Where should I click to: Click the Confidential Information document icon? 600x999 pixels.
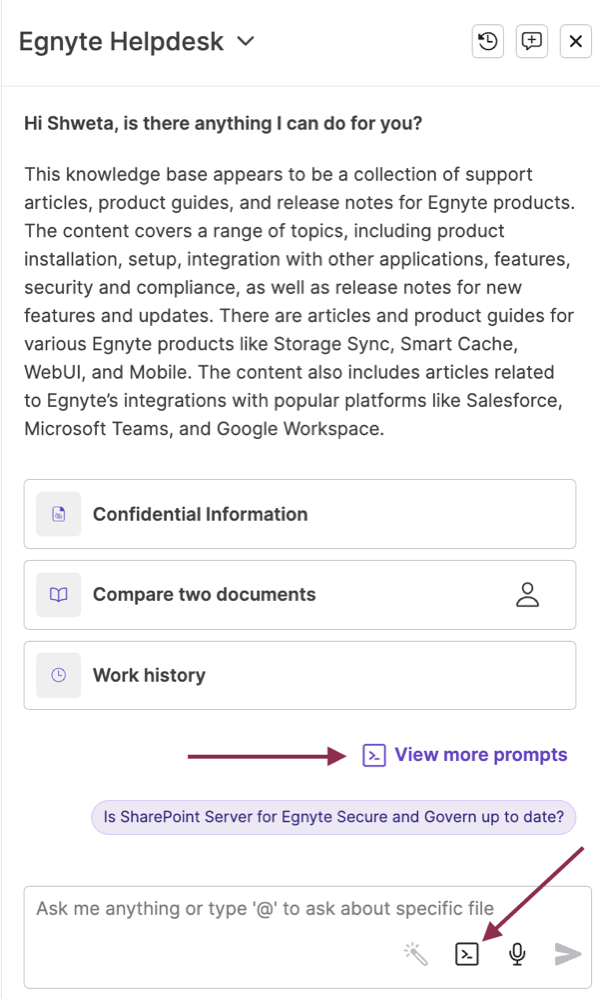[58, 514]
